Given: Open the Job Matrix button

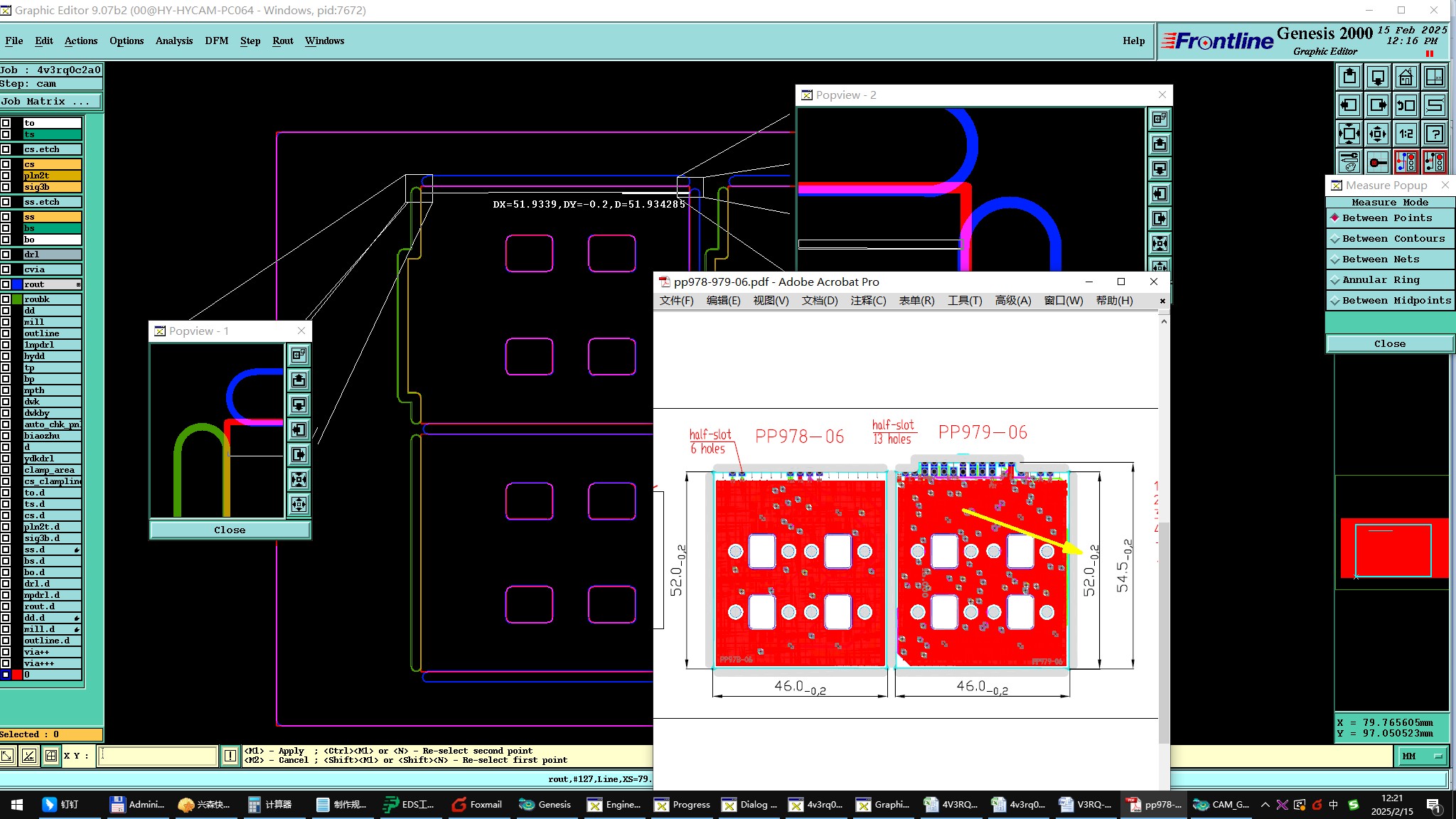Looking at the screenshot, I should [50, 102].
